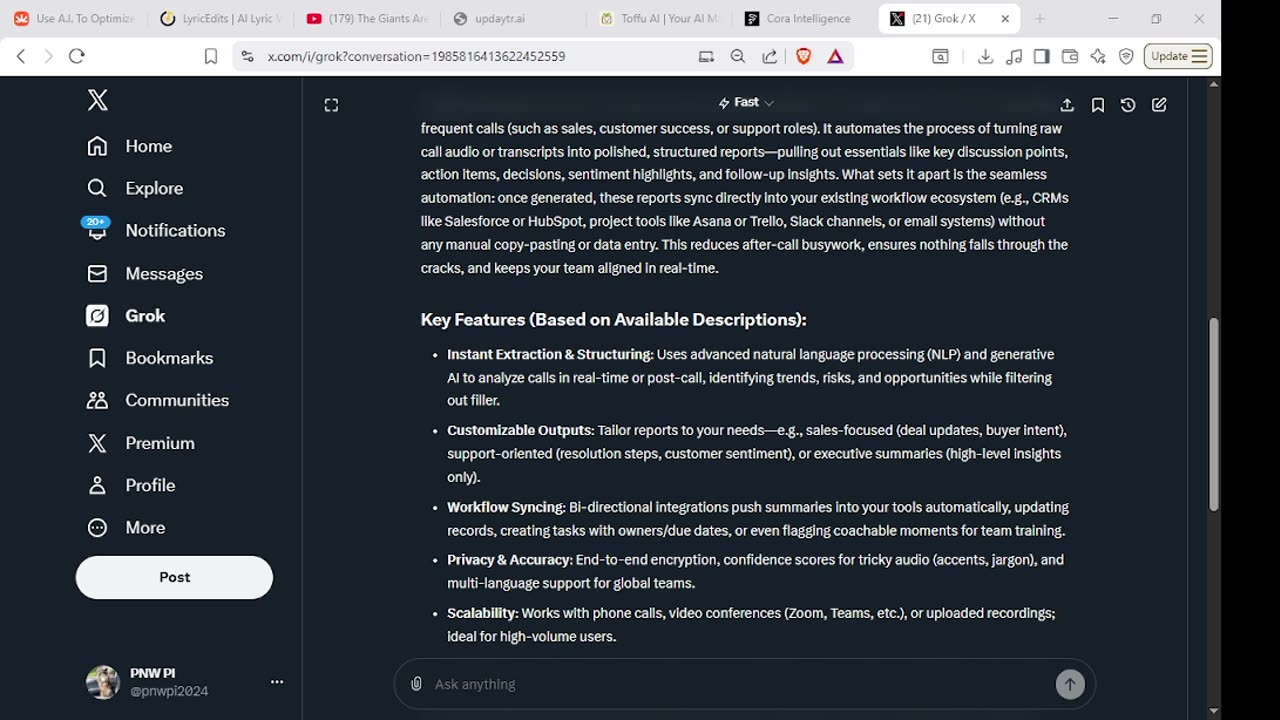The image size is (1280, 720).
Task: Open Grok chat history icon
Action: [x=1128, y=105]
